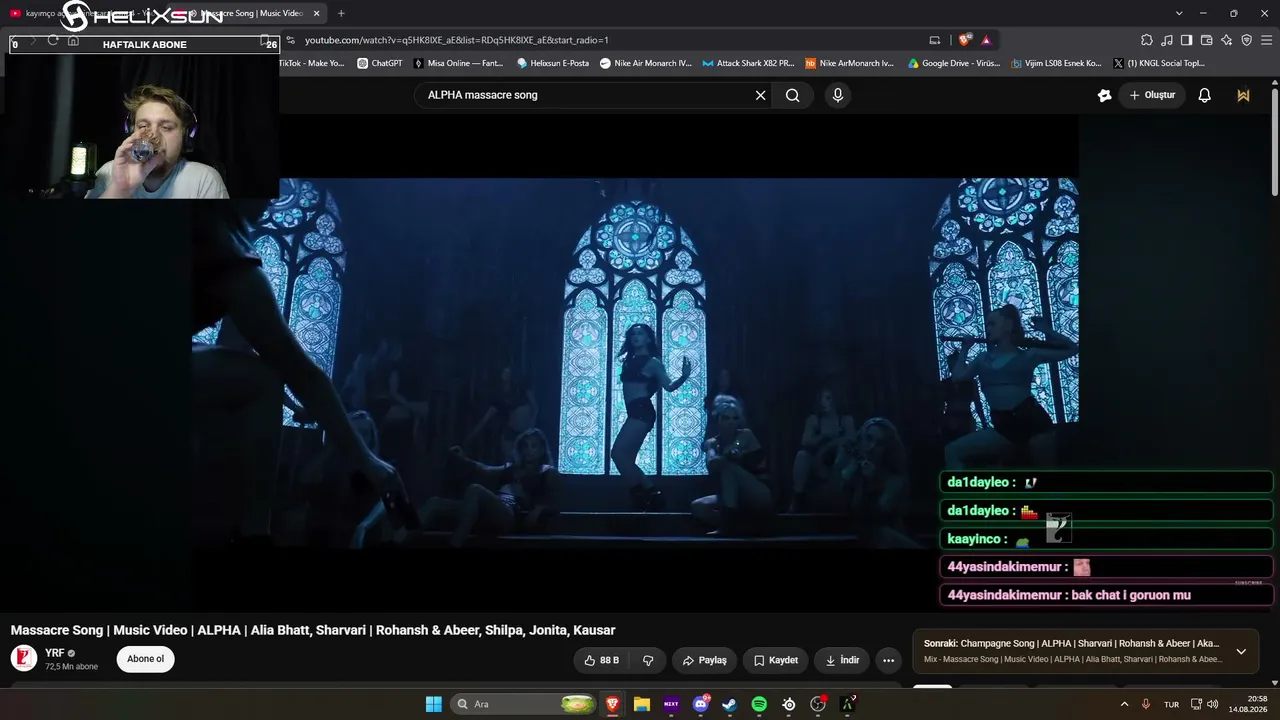Close the Massacre Song browser tab
Image resolution: width=1280 pixels, height=720 pixels.
click(316, 13)
